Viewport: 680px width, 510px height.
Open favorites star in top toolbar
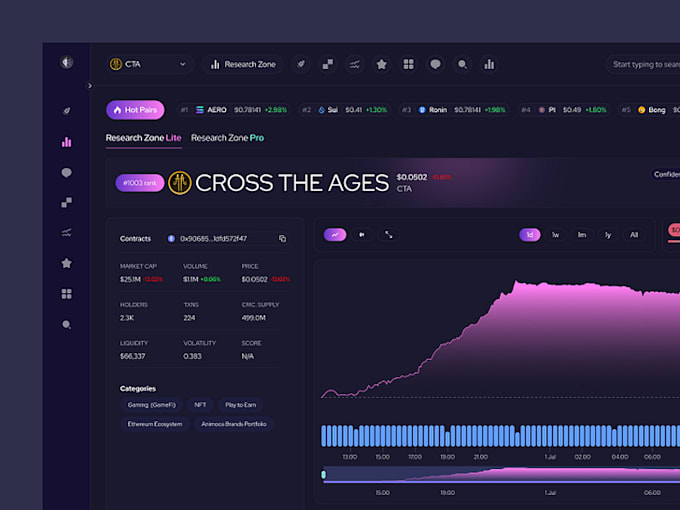click(381, 64)
